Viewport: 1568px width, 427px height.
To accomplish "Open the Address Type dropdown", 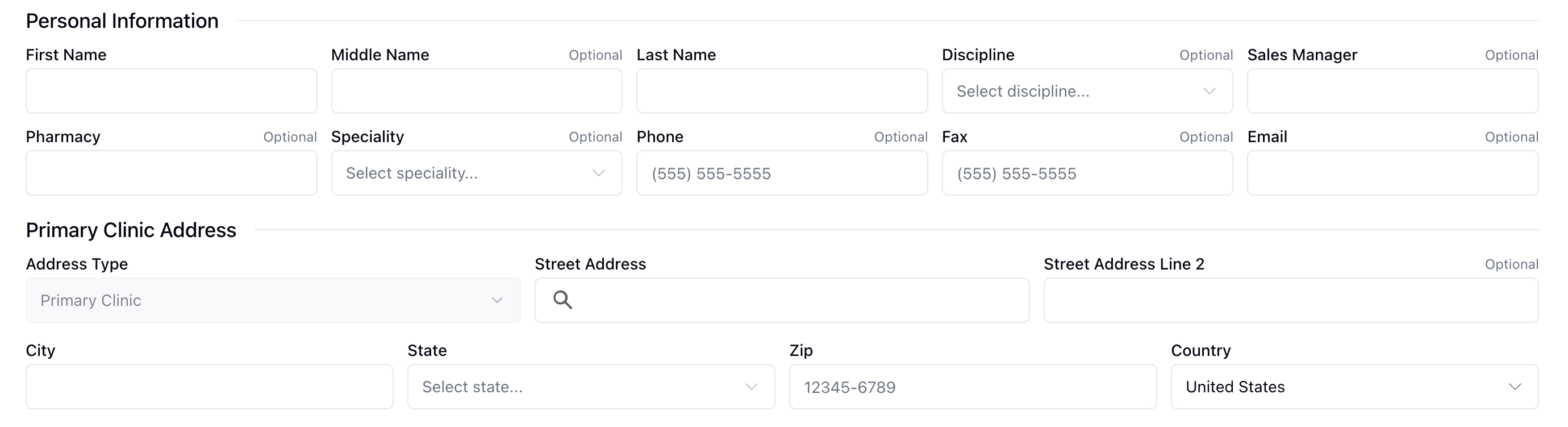I will click(273, 300).
